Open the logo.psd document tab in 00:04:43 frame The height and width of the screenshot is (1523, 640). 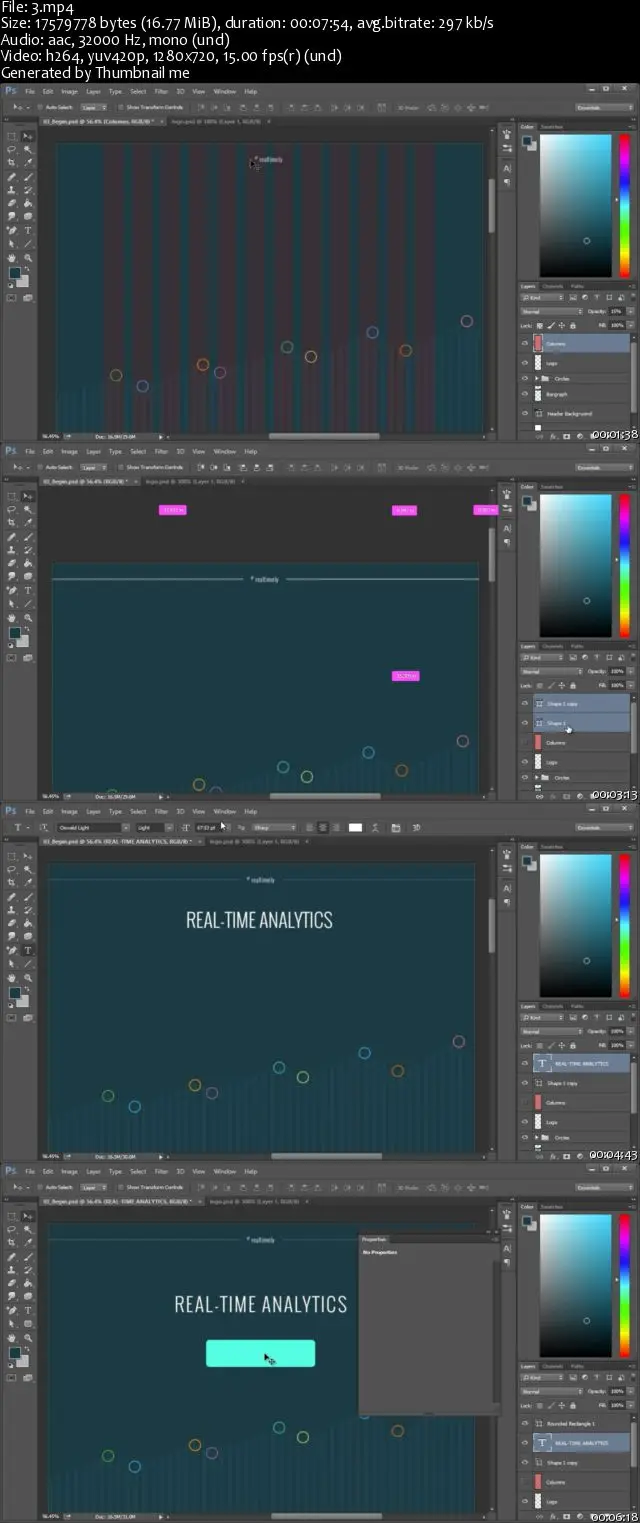pyautogui.click(x=253, y=842)
